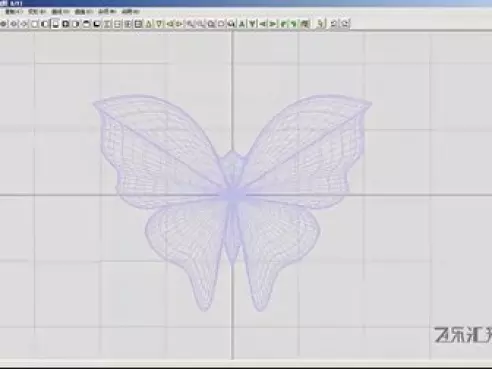Image resolution: width=492 pixels, height=369 pixels.
Task: Click the highlighted bottom-half view icon
Action: (x=56, y=24)
